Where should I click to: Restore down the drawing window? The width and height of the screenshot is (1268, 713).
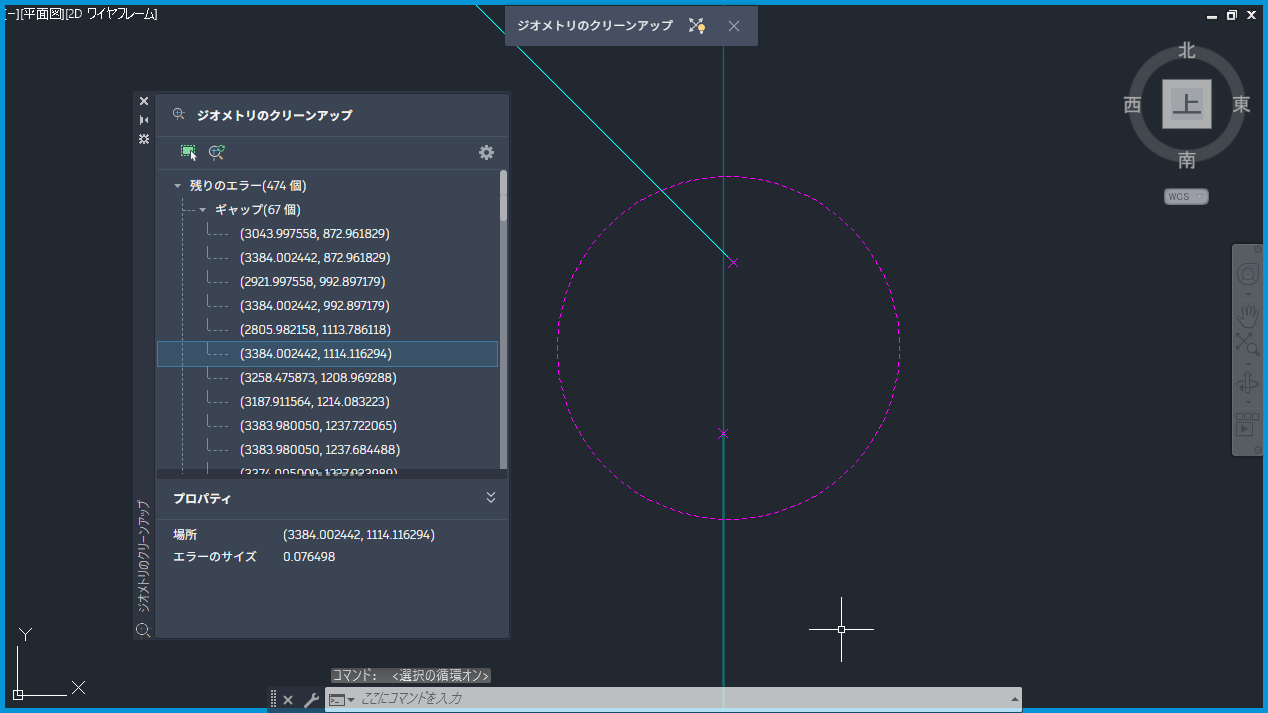(x=1231, y=15)
